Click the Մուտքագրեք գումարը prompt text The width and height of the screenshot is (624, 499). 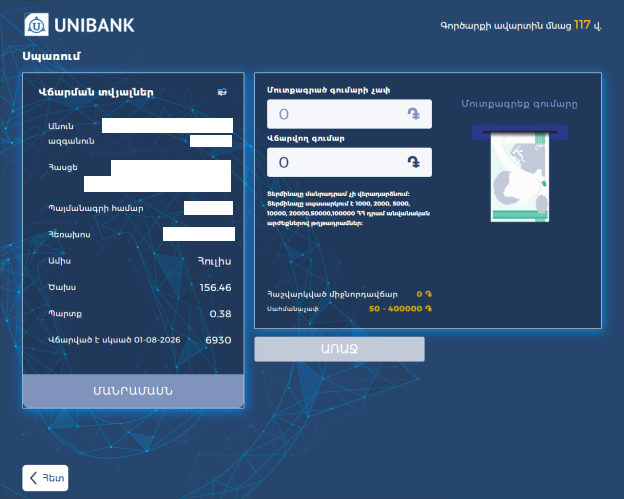pyautogui.click(x=519, y=104)
